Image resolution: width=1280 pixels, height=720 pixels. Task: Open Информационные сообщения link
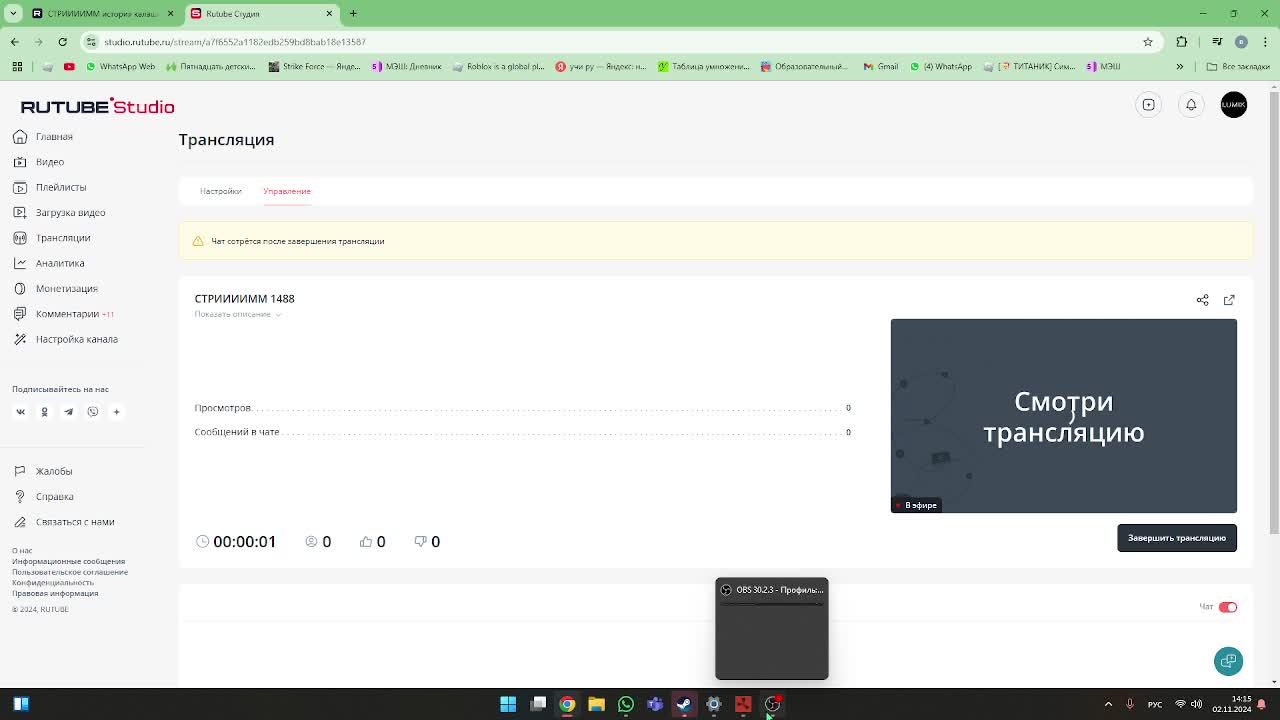[x=69, y=562]
